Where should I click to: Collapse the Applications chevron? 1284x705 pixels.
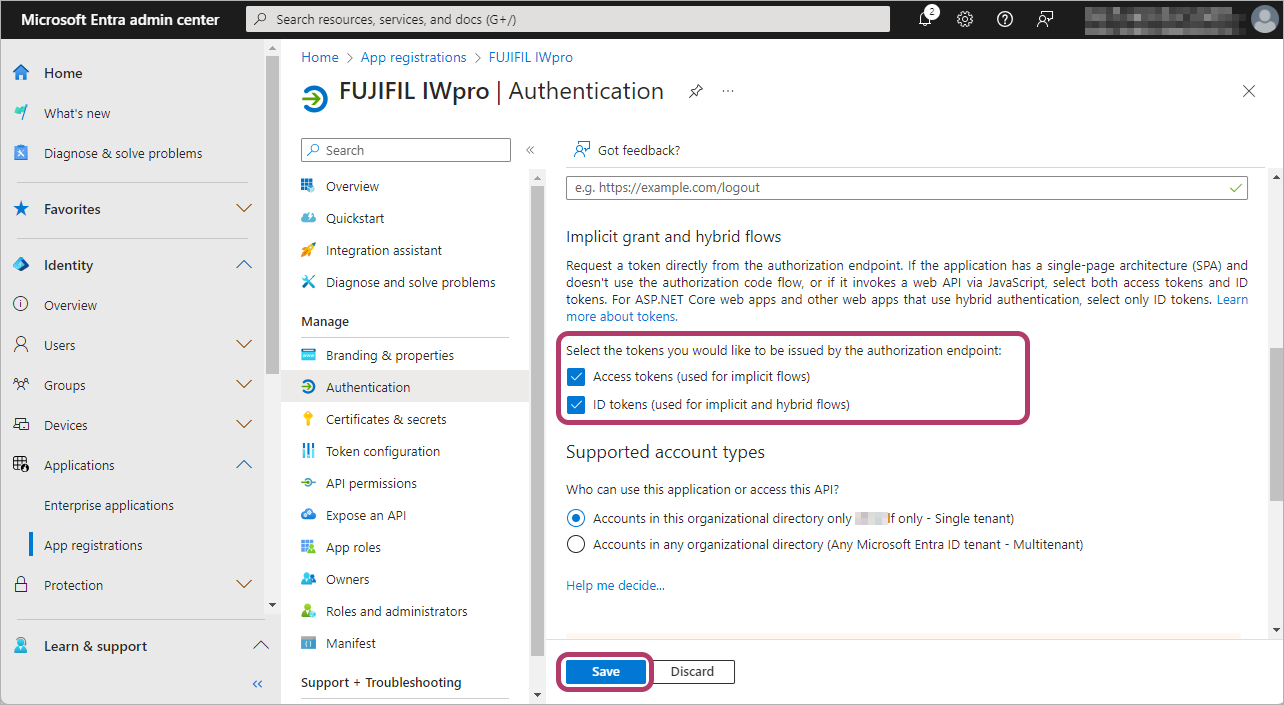coord(243,465)
